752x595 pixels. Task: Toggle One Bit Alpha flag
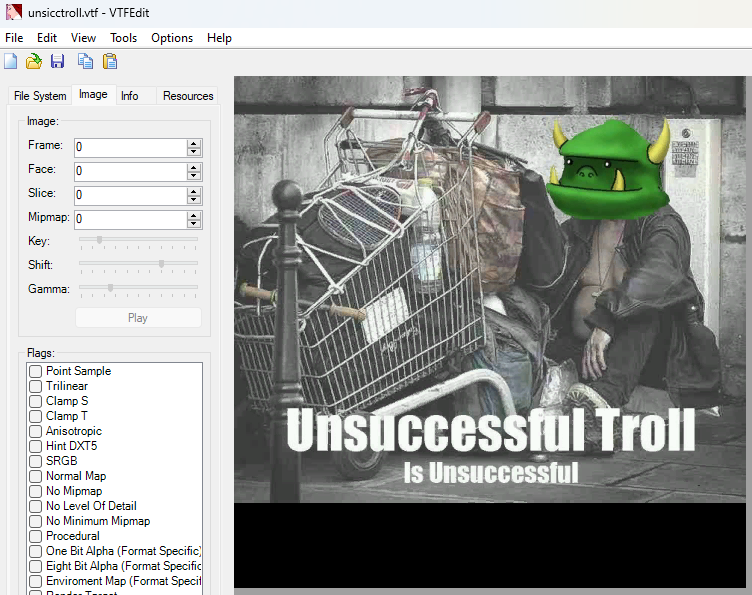click(x=35, y=551)
